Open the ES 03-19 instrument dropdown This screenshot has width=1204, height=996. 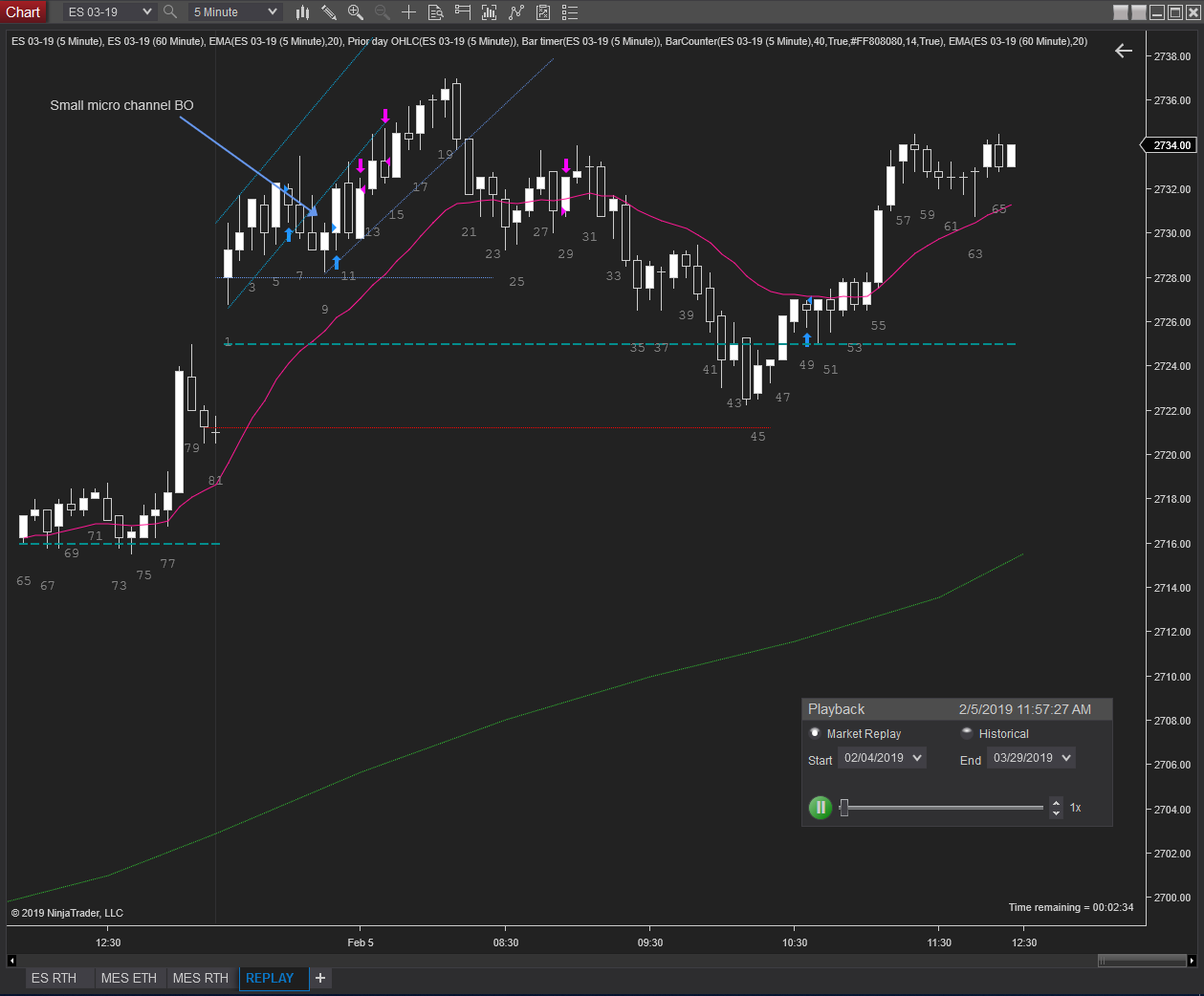[x=110, y=11]
